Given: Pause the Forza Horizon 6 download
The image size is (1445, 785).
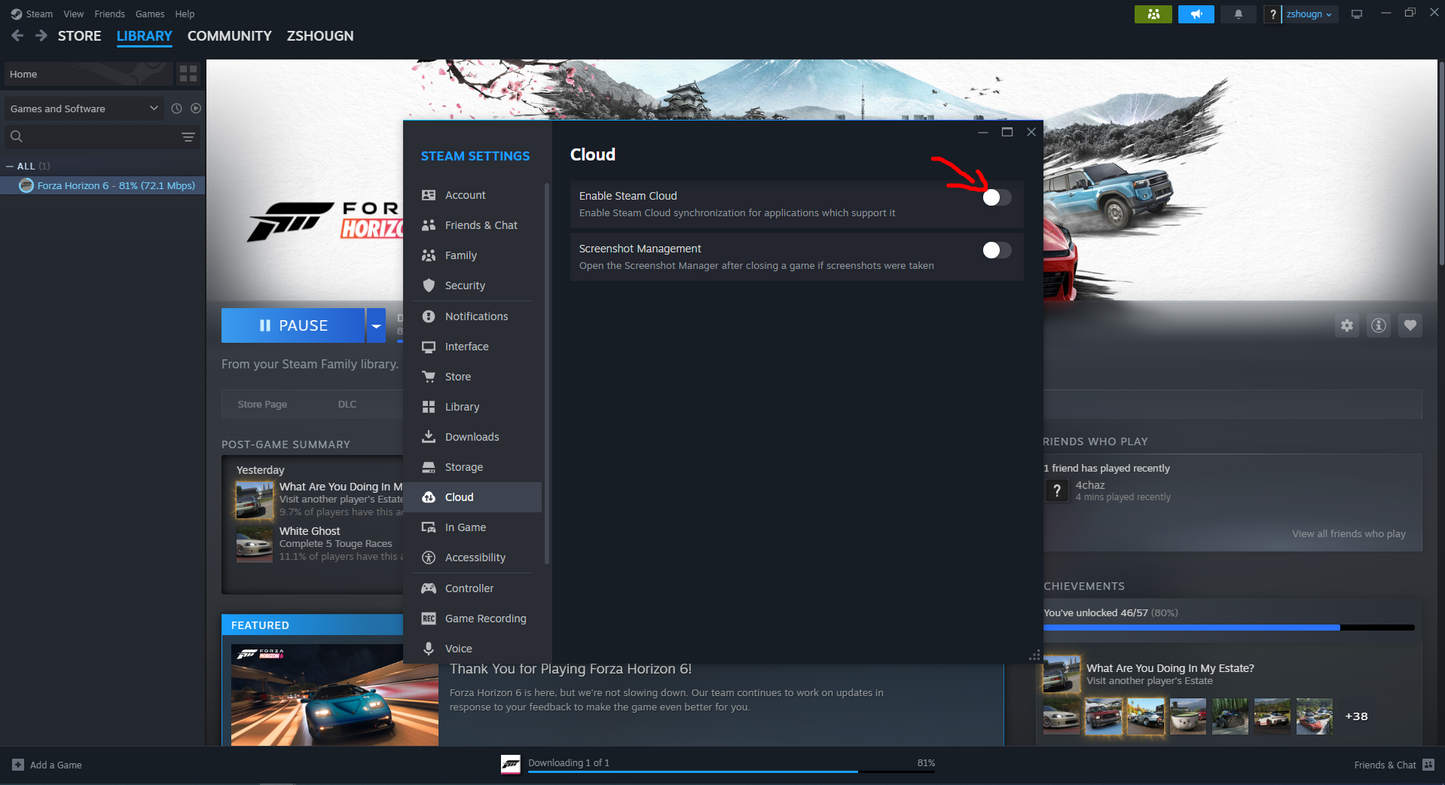Looking at the screenshot, I should pos(293,326).
